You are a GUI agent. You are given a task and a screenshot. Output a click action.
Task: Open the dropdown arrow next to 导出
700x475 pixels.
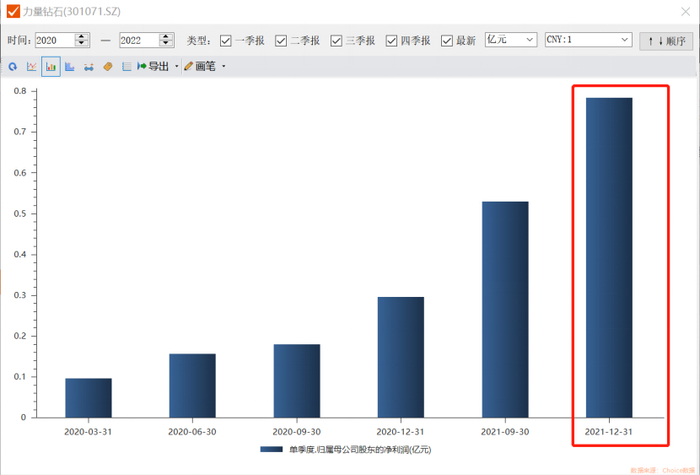[177, 67]
